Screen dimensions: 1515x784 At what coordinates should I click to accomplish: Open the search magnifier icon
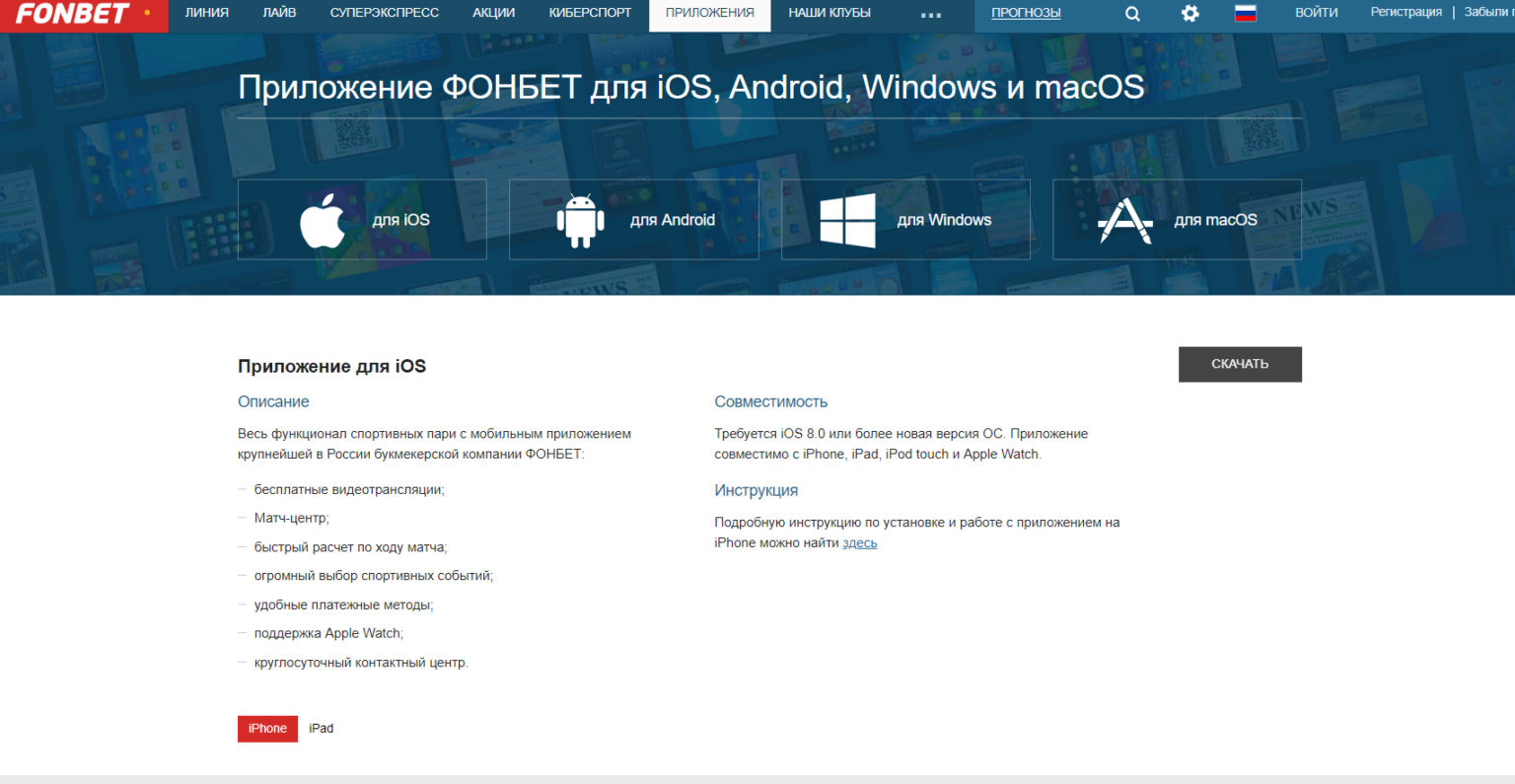click(1132, 14)
